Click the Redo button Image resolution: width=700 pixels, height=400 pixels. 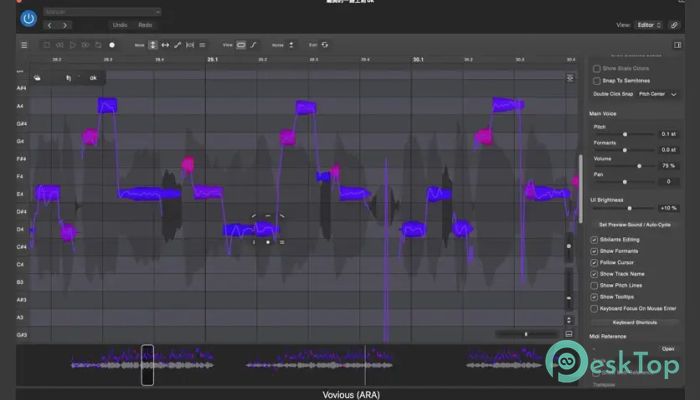pyautogui.click(x=145, y=25)
